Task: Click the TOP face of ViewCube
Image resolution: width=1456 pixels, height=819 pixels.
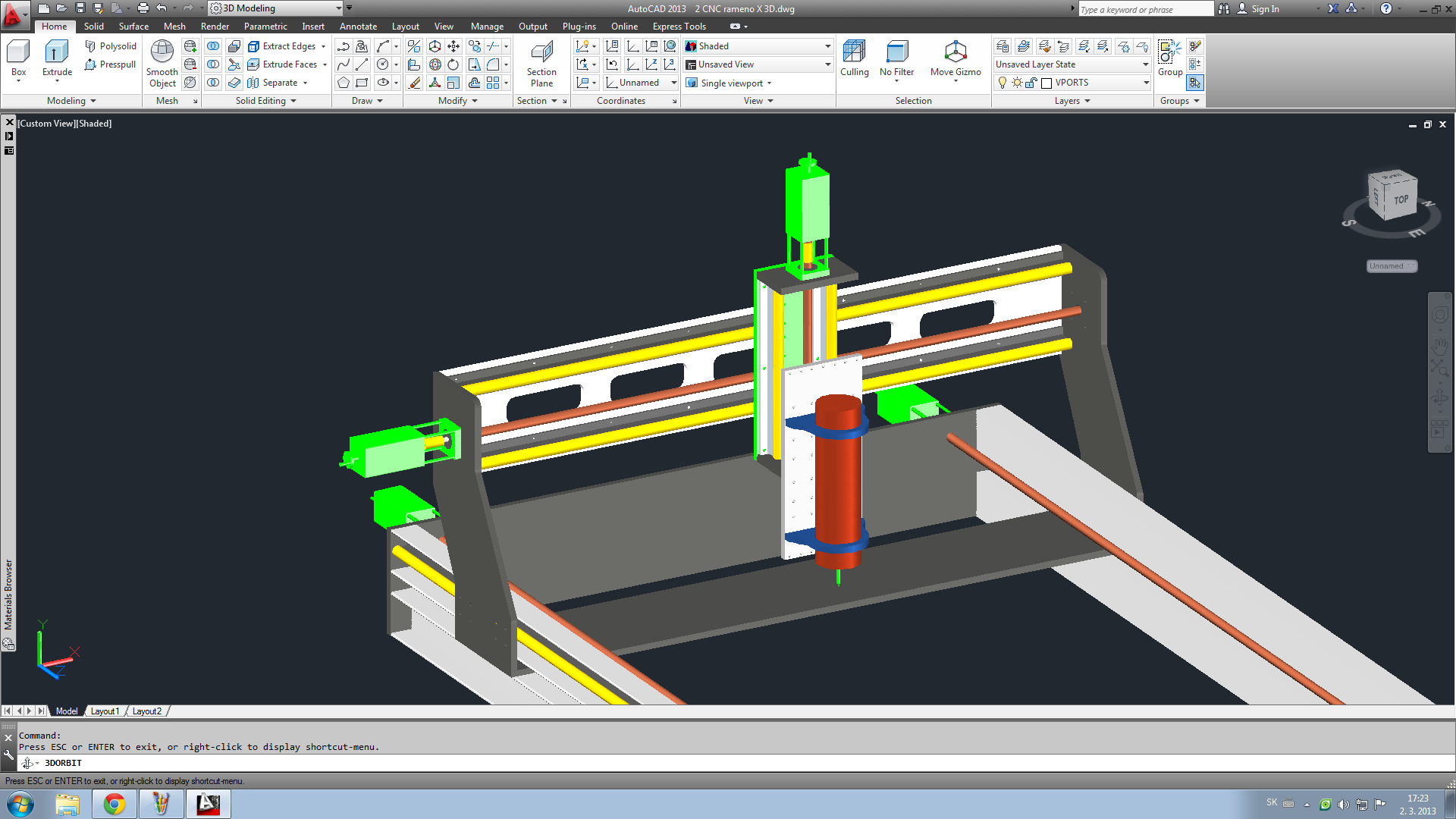Action: click(1400, 199)
